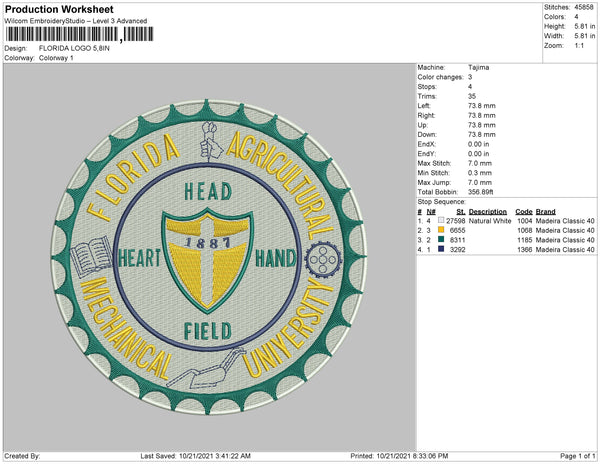This screenshot has width=600, height=464.
Task: Click the embroidered seal design preview
Action: click(x=209, y=257)
